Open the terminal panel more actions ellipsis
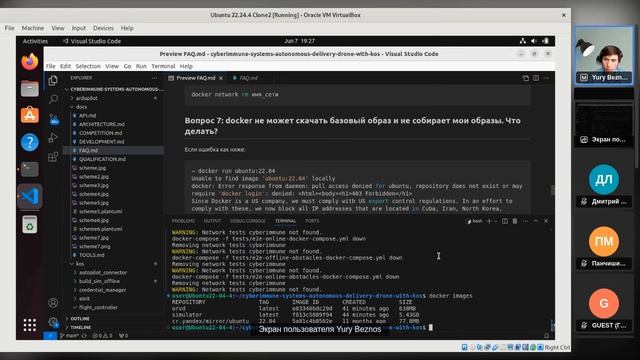This screenshot has width=640, height=360. tap(525, 221)
